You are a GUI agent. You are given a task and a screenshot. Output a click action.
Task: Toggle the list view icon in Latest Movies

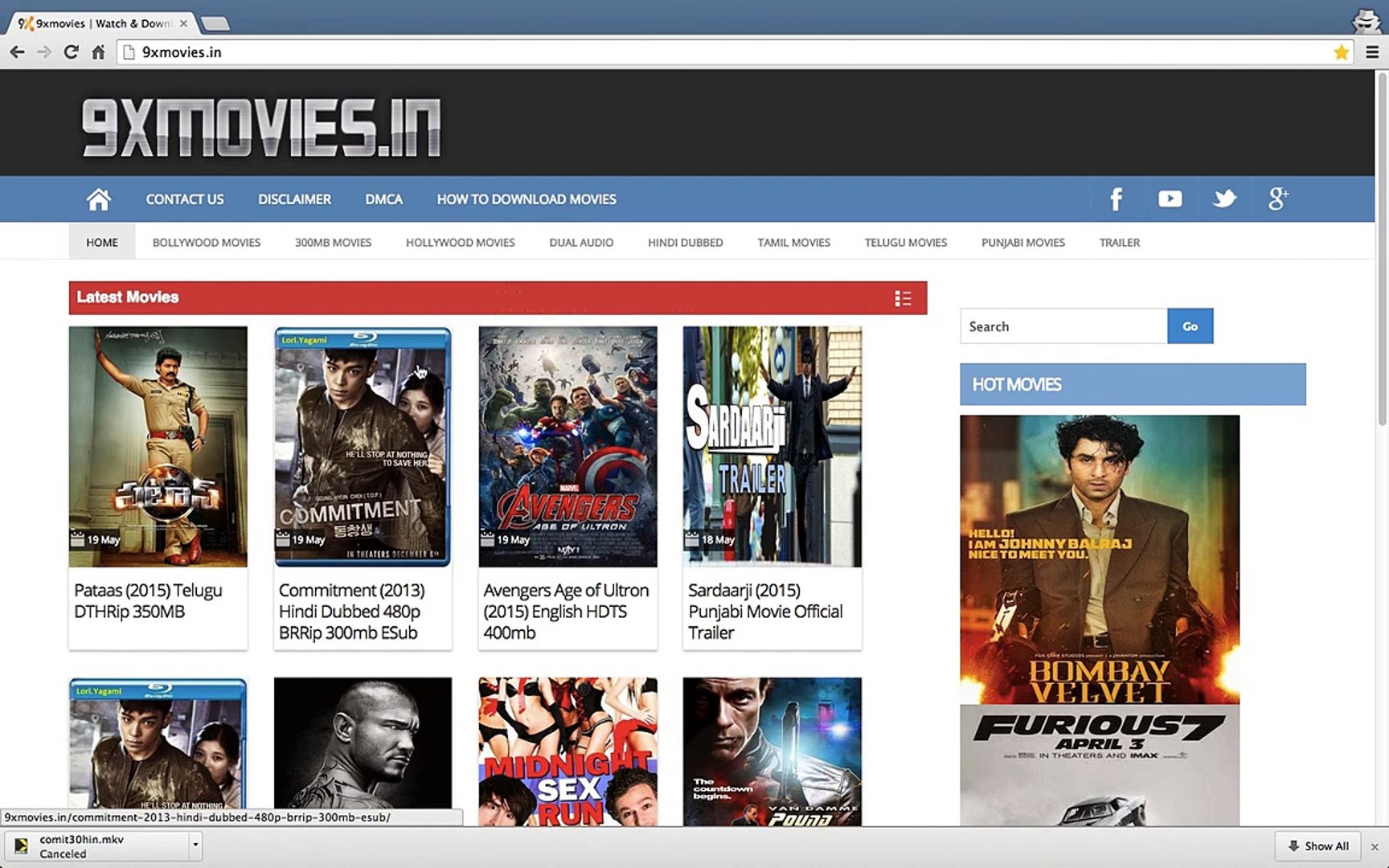point(903,298)
